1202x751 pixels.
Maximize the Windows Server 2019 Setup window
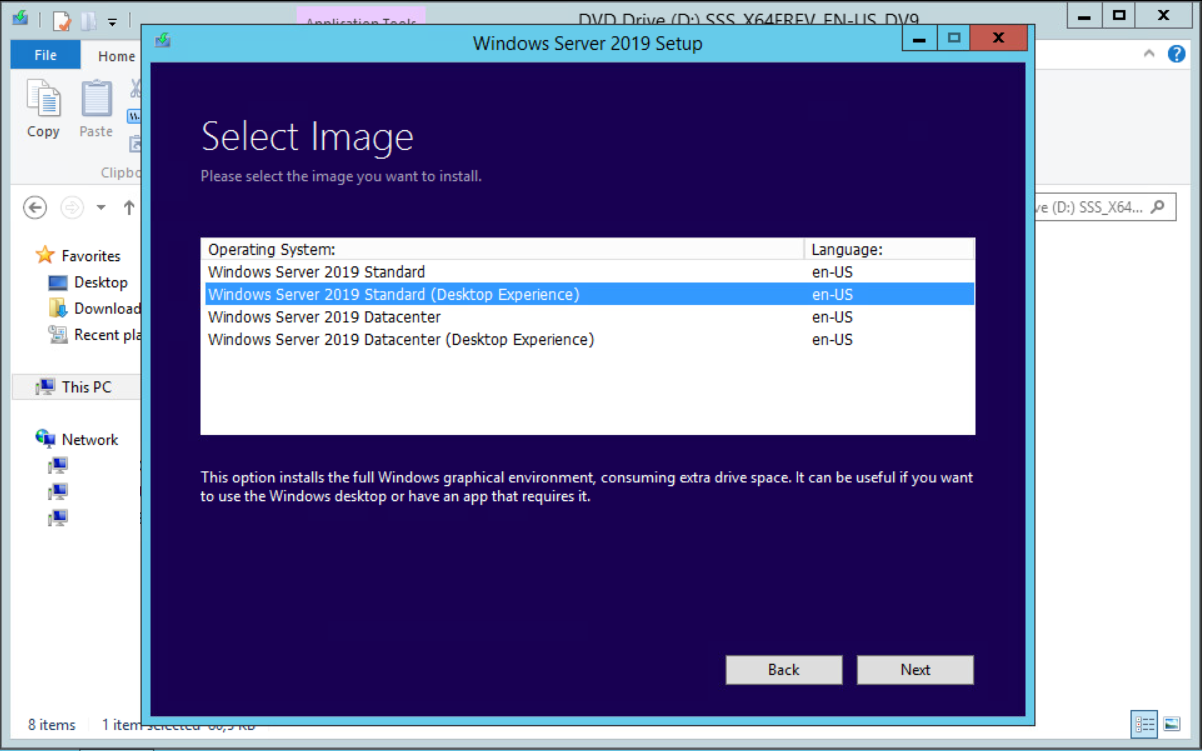coord(954,38)
